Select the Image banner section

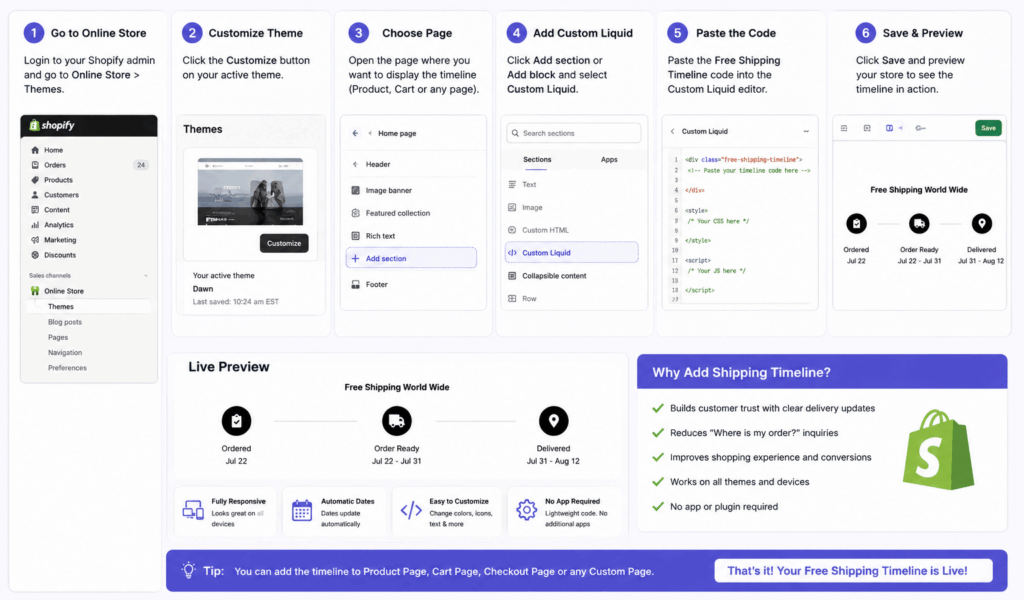pos(382,191)
